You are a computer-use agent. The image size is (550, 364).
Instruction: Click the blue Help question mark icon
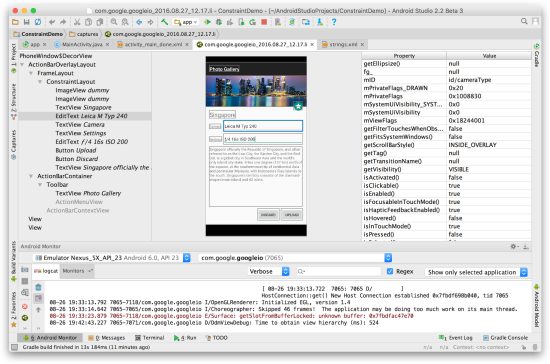click(x=334, y=22)
